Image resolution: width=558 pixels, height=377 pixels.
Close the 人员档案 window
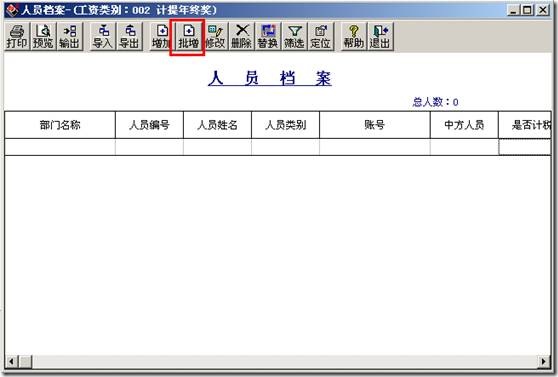[x=543, y=10]
